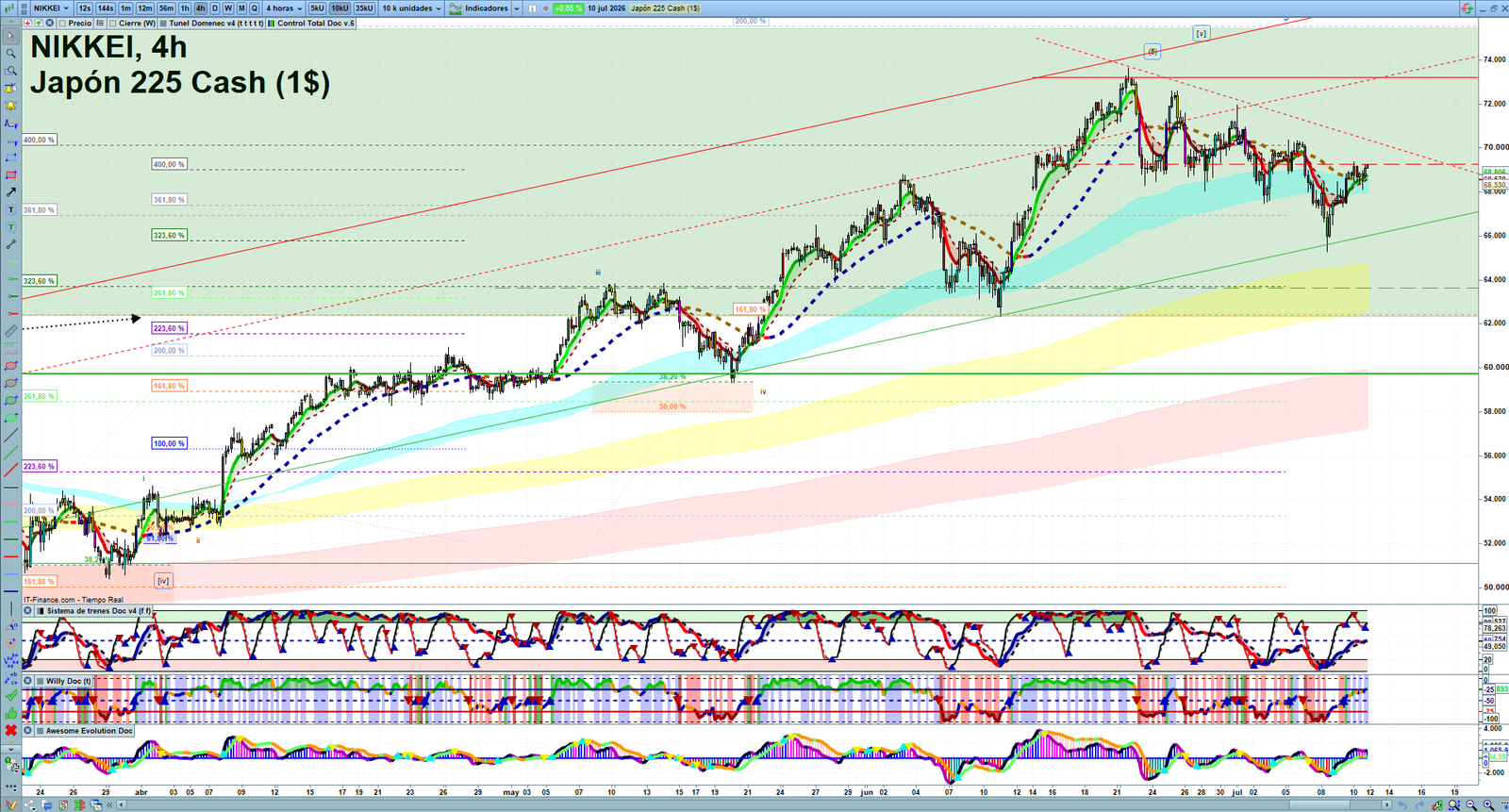Viewport: 1509px width, 812px height.
Task: Close the Sistema de trenes Doc panel
Action: tap(27, 611)
